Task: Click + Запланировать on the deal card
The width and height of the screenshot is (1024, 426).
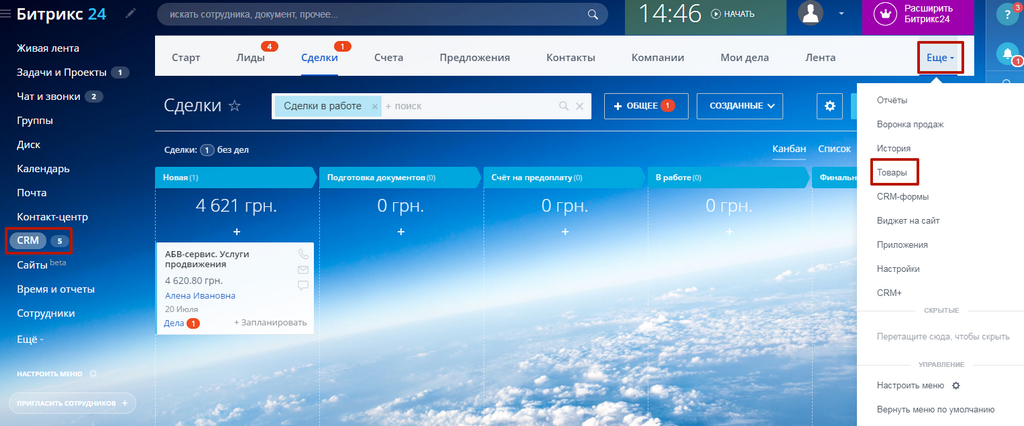Action: click(x=270, y=323)
